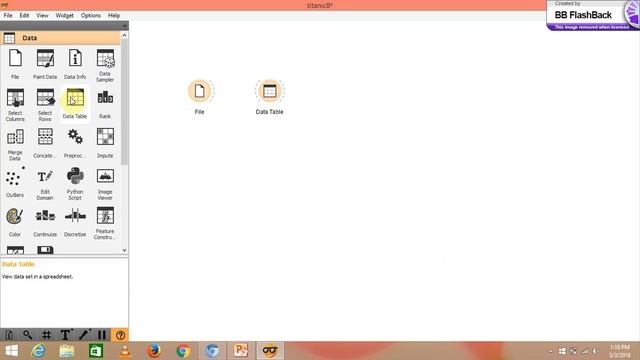The height and width of the screenshot is (360, 640).
Task: Click the zoom magnifier tool in bottom toolbar
Action: pos(28,335)
